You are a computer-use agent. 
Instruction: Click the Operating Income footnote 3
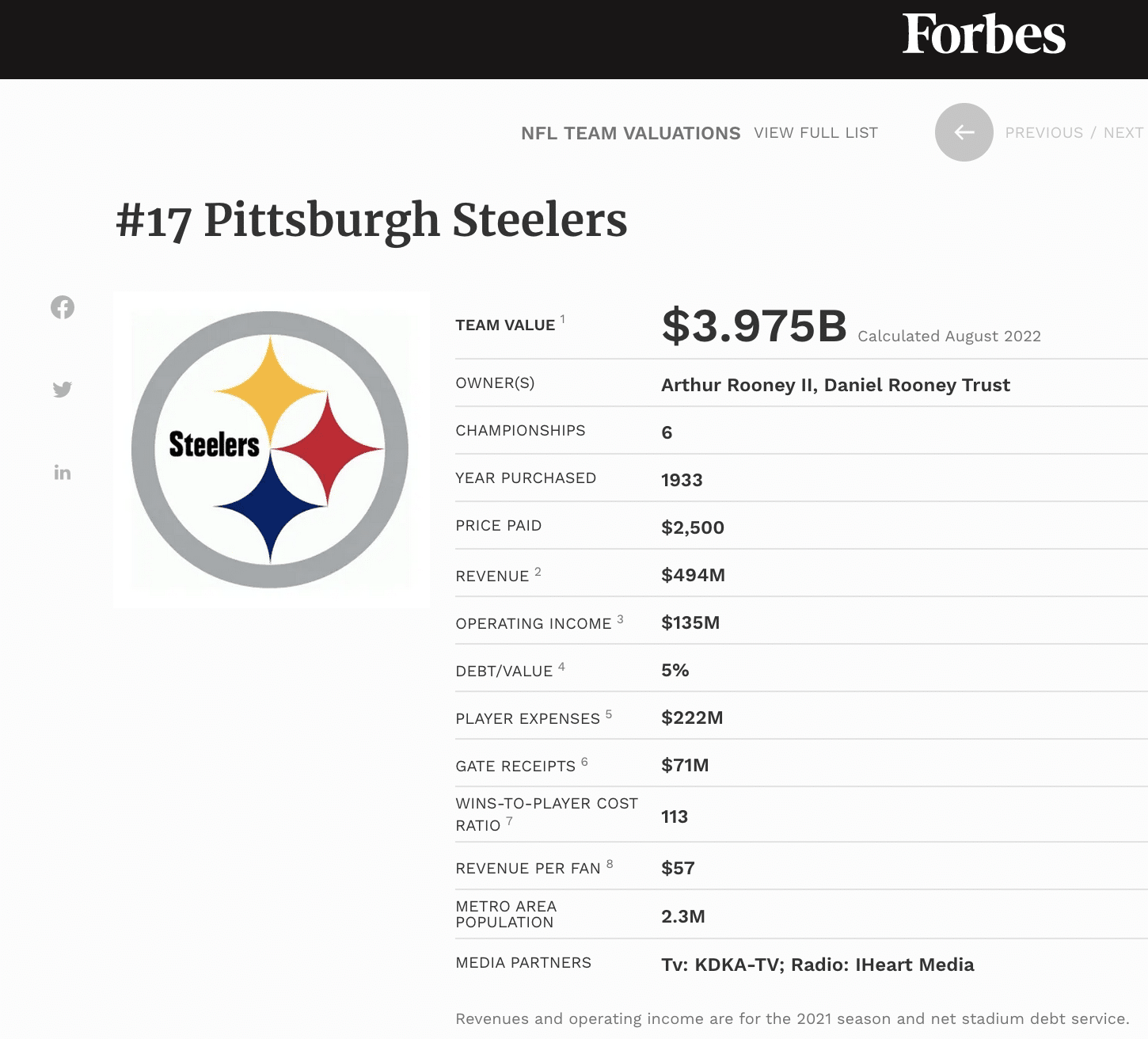[621, 618]
